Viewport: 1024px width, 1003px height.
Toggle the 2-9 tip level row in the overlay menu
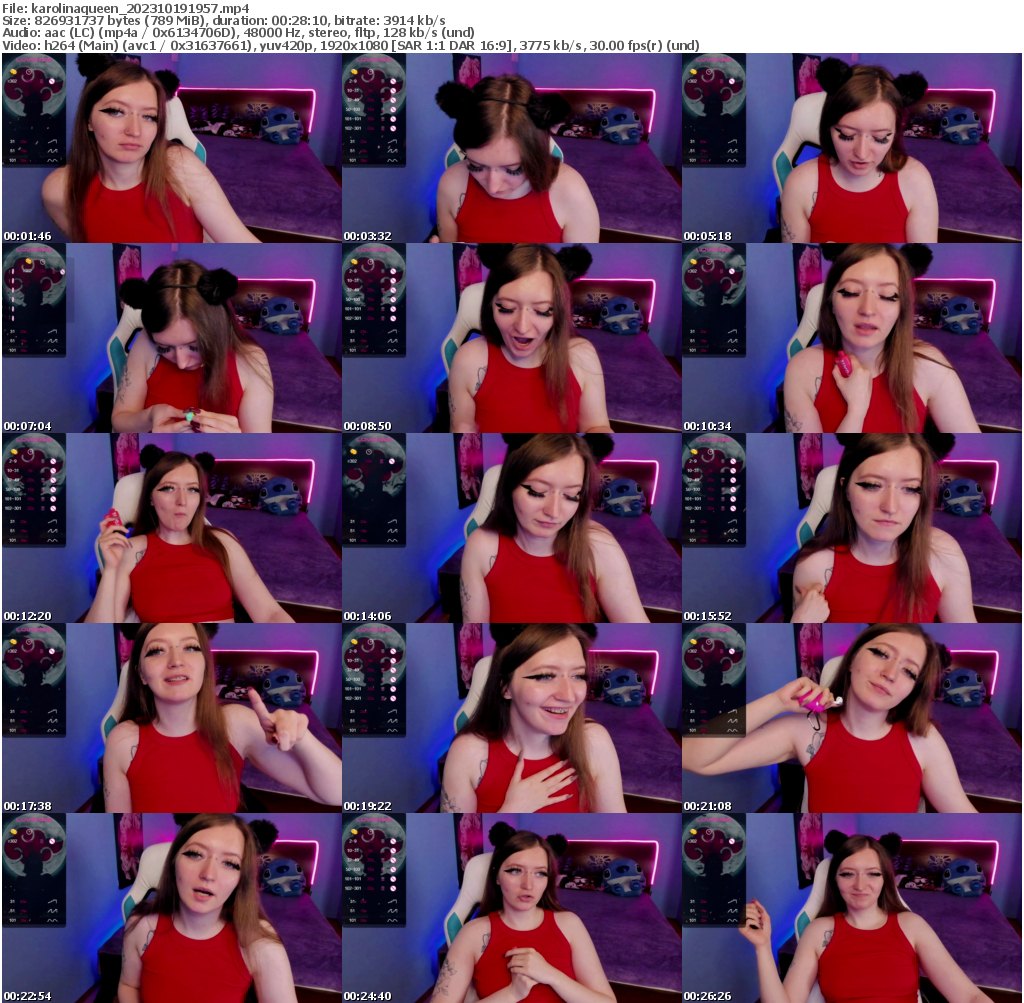click(352, 271)
